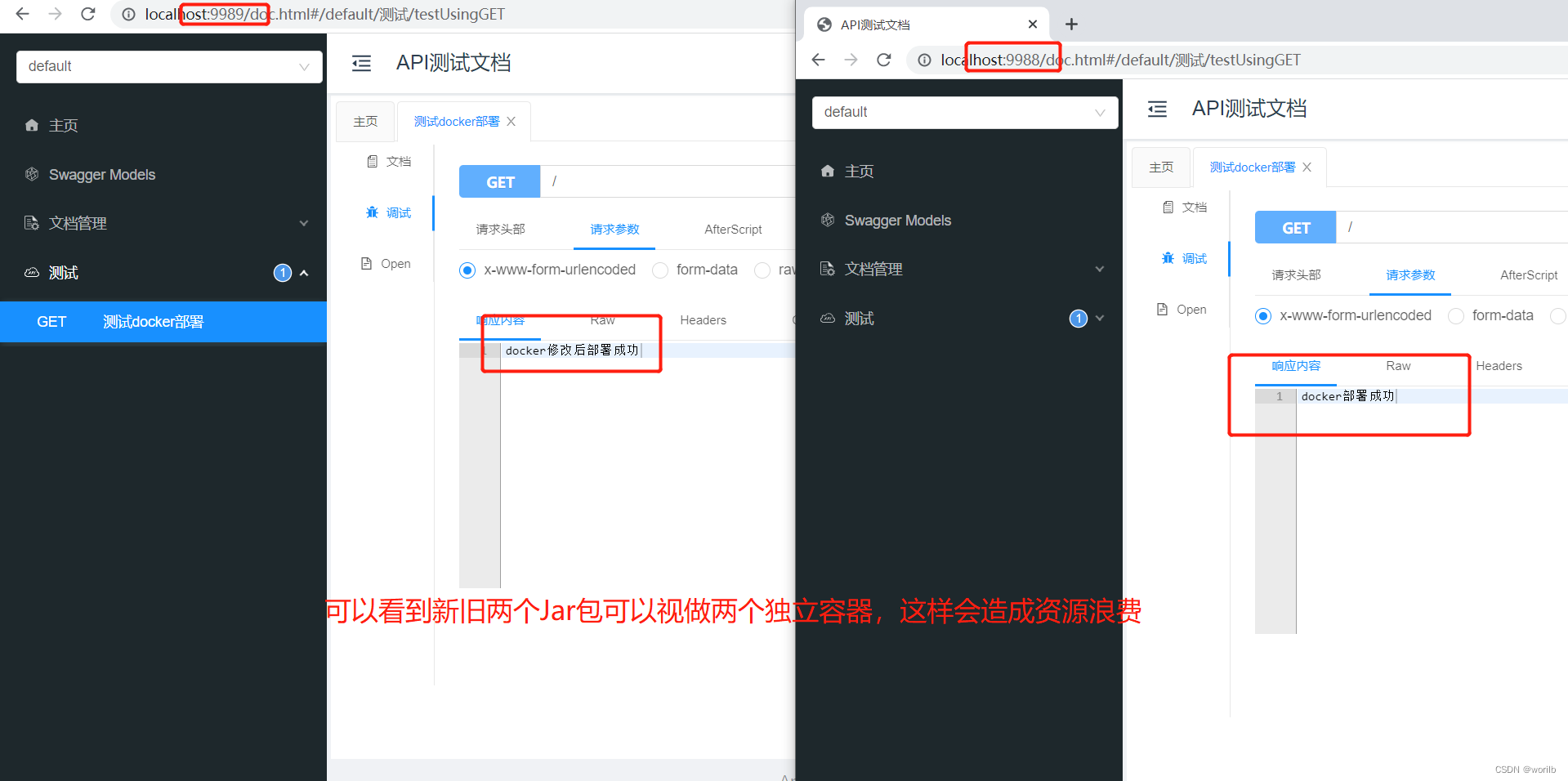Select form-data radio in right window
Image resolution: width=1568 pixels, height=781 pixels.
click(x=1456, y=315)
